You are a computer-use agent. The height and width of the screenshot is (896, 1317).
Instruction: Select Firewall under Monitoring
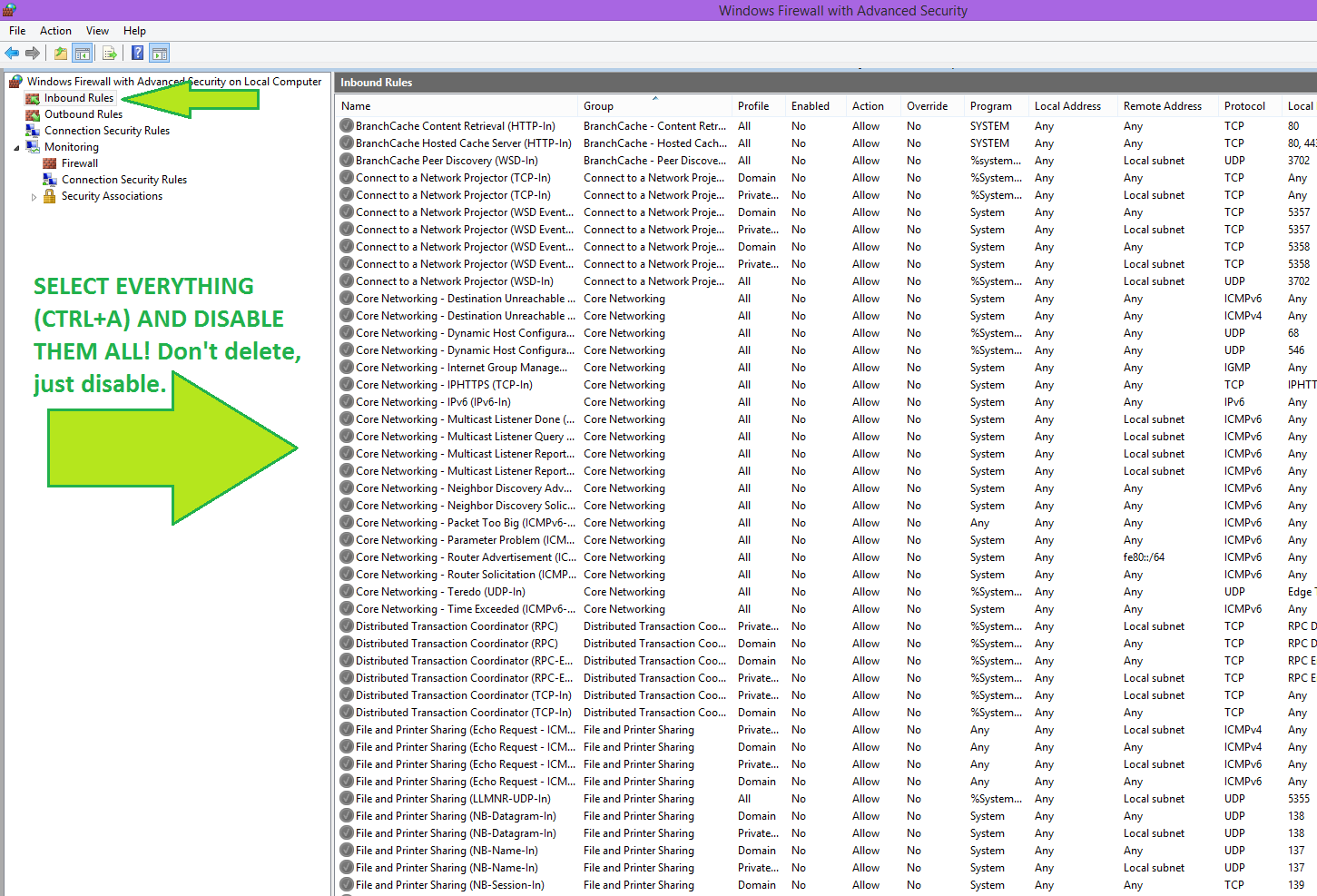coord(80,163)
